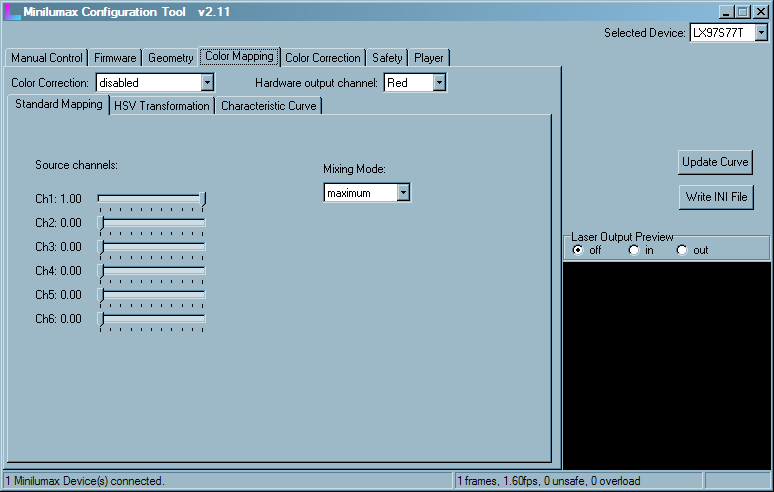Open the Mixing Mode dropdown
Image resolution: width=774 pixels, height=492 pixels.
(402, 193)
